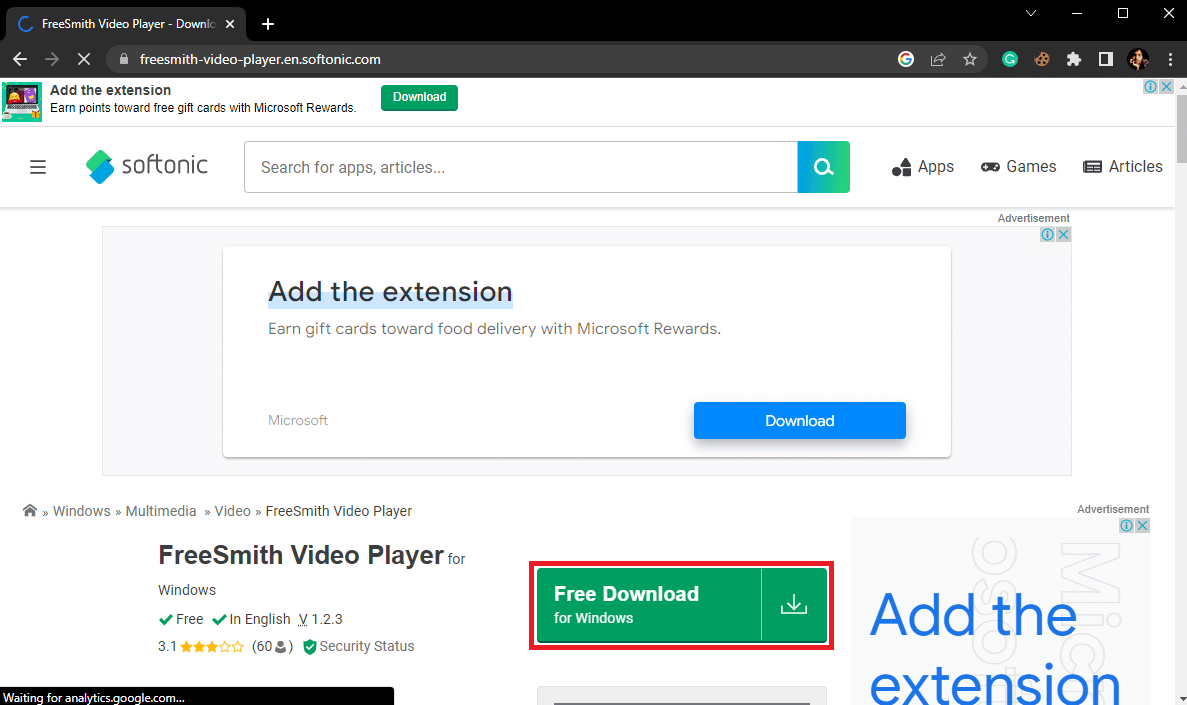This screenshot has height=705, width=1187.
Task: Stop loading the page
Action: tap(84, 59)
